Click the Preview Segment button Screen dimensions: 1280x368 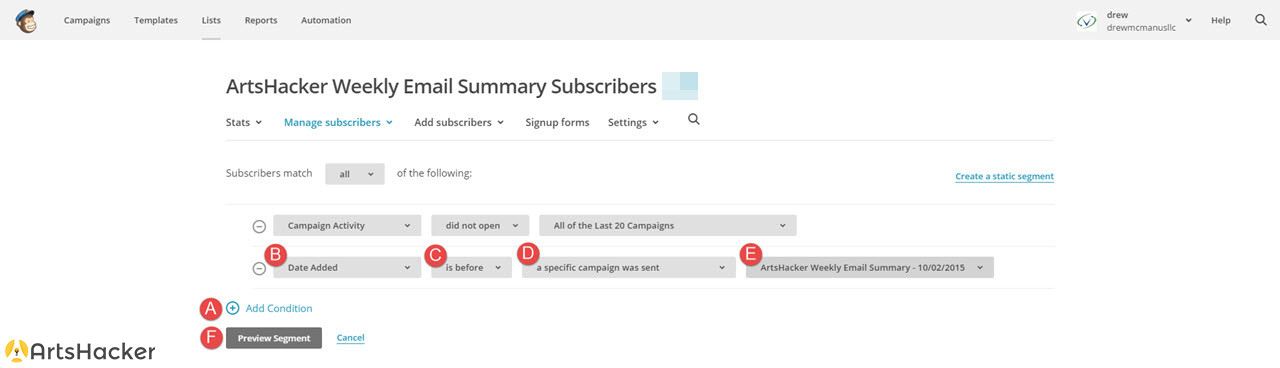pos(274,338)
